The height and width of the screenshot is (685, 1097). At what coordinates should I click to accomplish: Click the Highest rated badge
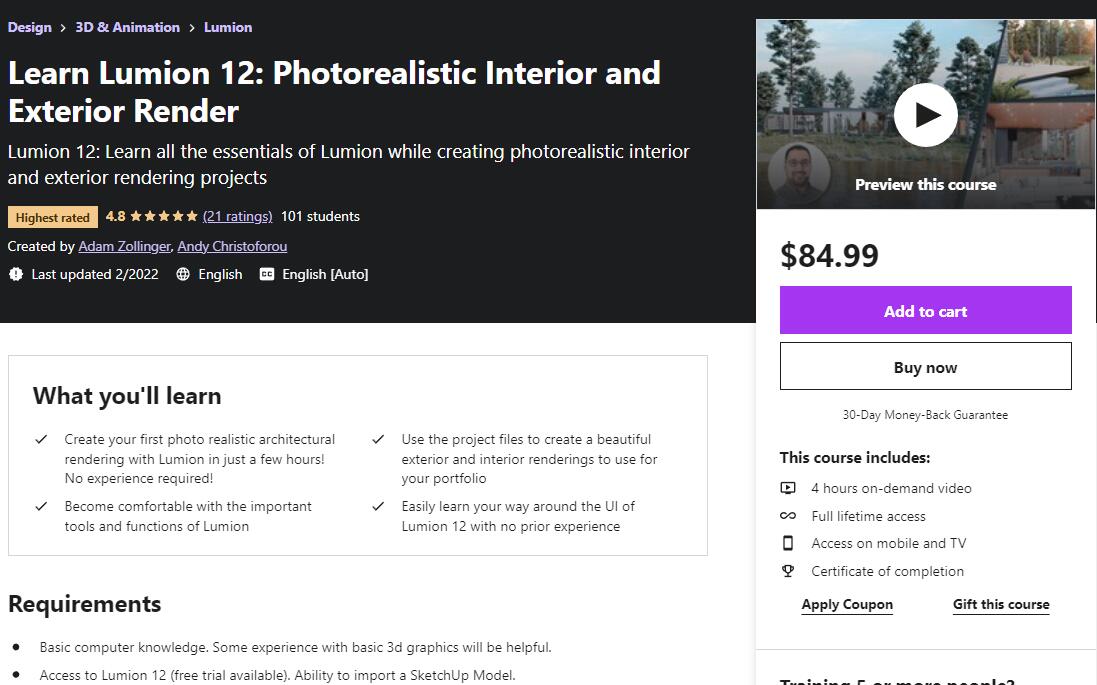[52, 217]
